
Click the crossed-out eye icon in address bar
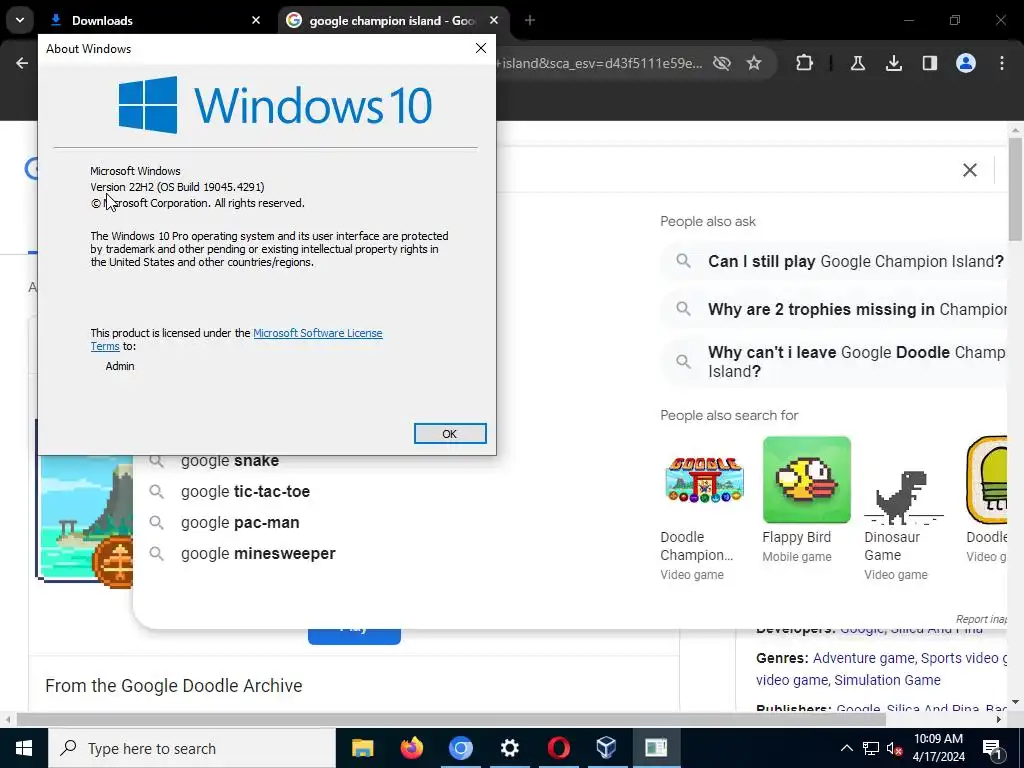pyautogui.click(x=722, y=63)
